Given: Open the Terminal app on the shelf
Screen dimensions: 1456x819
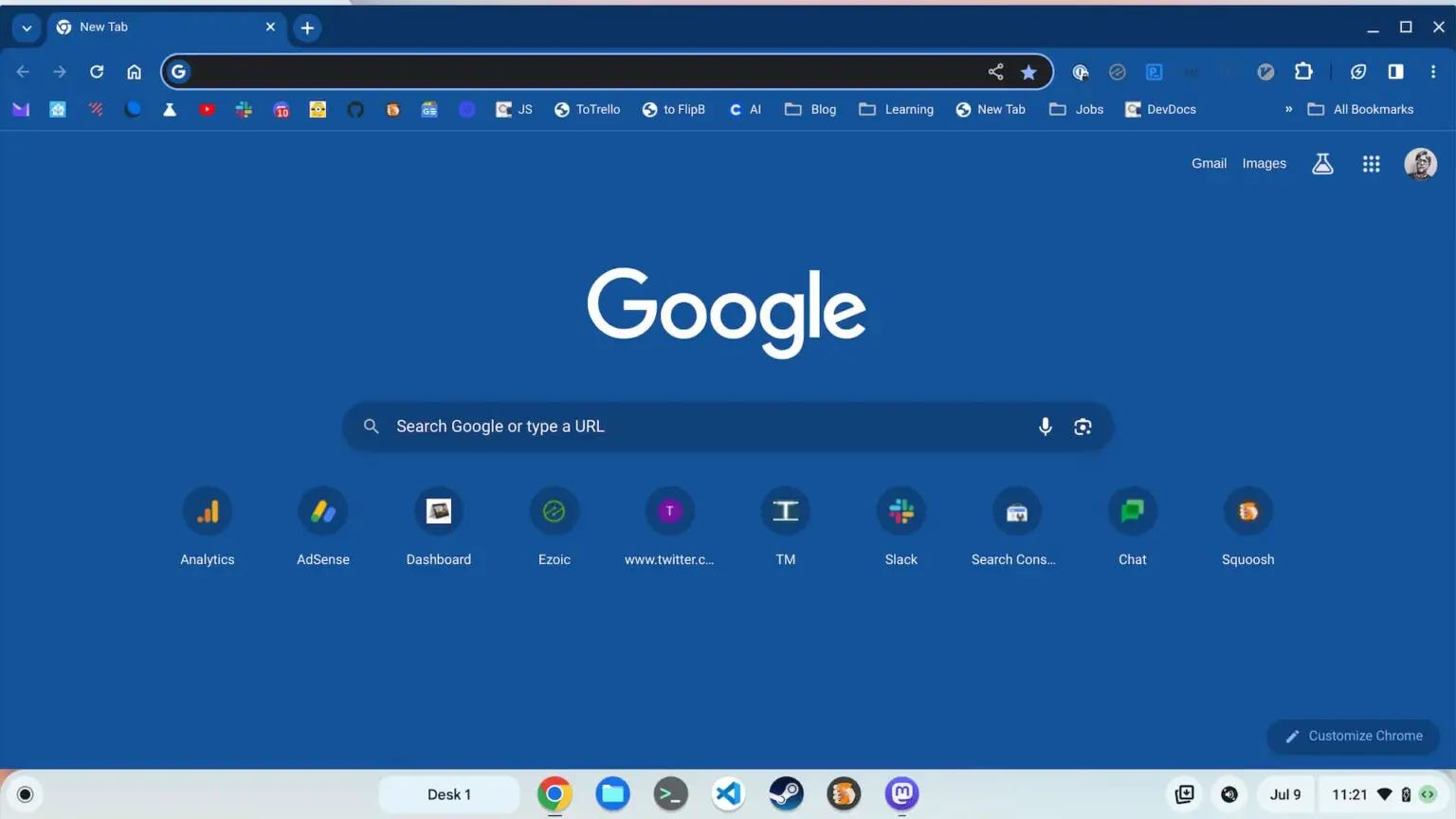Looking at the screenshot, I should [670, 794].
